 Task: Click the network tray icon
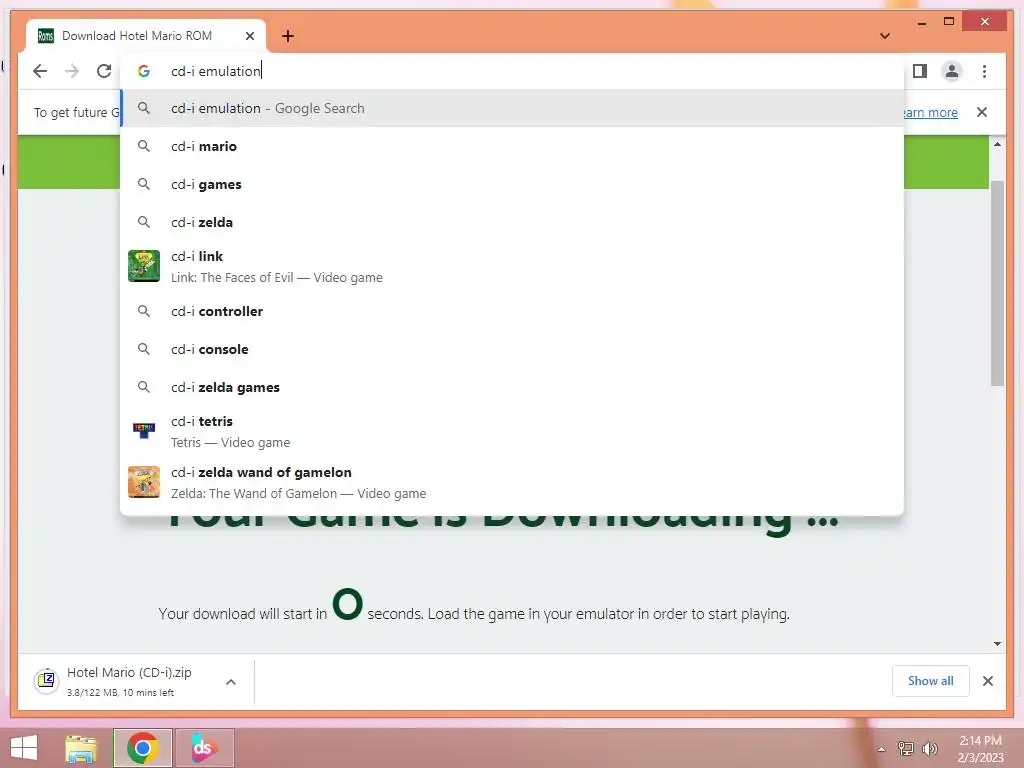coord(905,748)
